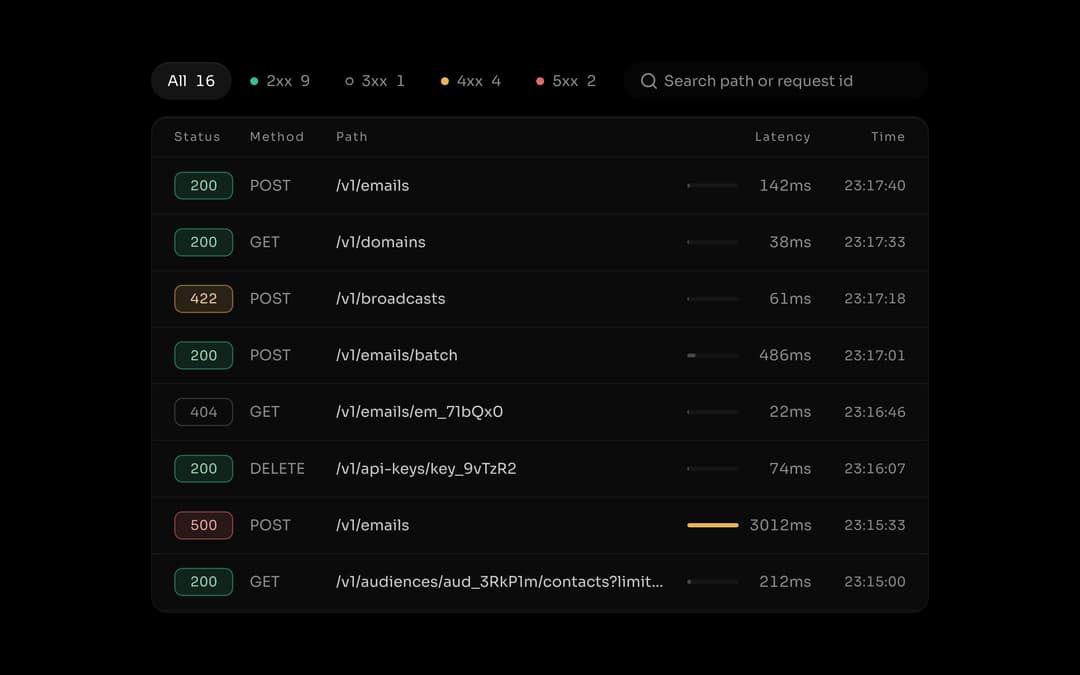Click the 500 status badge
This screenshot has width=1080, height=675.
[x=203, y=525]
